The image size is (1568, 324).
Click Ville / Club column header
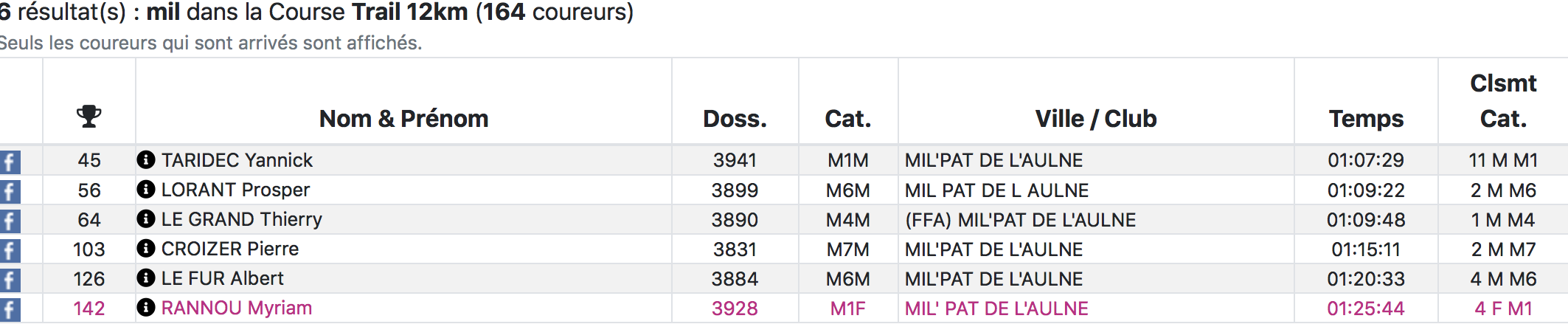click(1096, 119)
